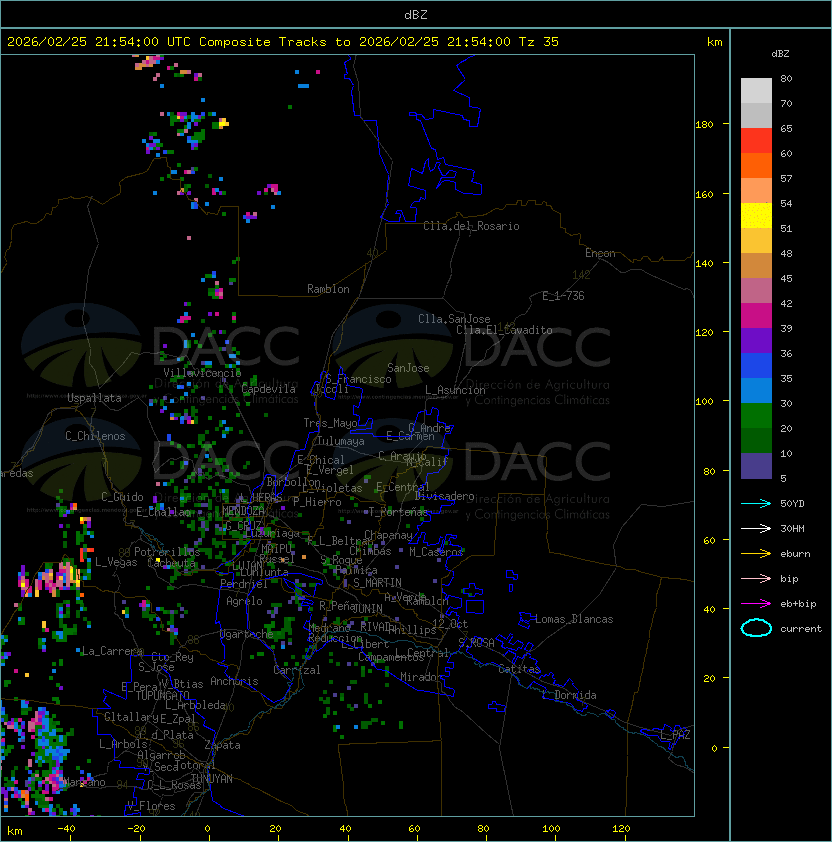Click the 'eburn' legend label
The width and height of the screenshot is (832, 842).
[795, 554]
